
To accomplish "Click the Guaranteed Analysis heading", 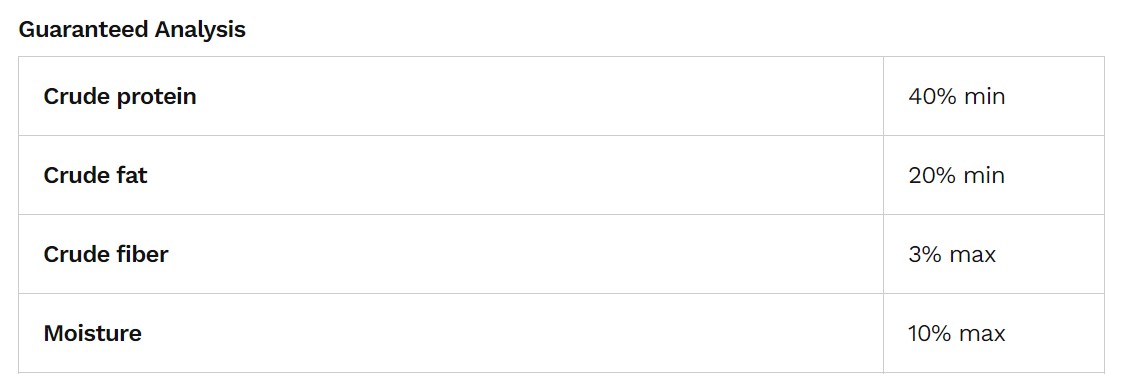I will [132, 29].
